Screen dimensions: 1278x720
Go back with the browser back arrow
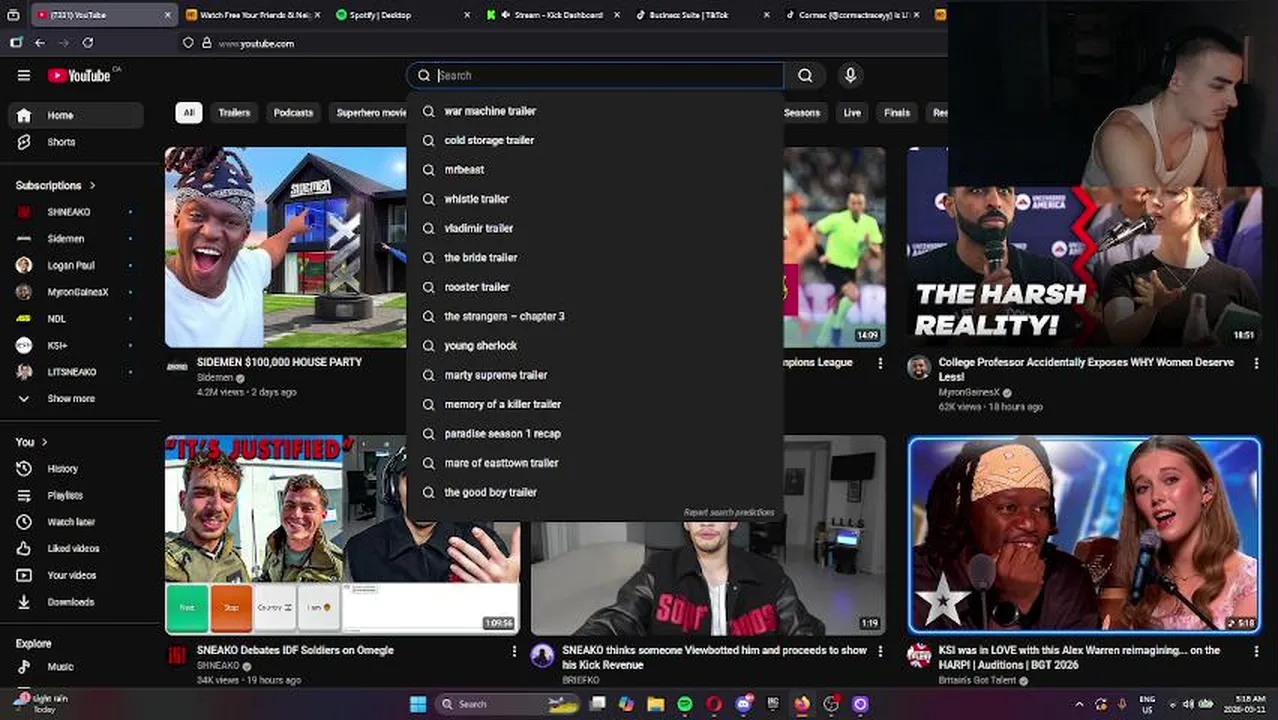coord(40,43)
